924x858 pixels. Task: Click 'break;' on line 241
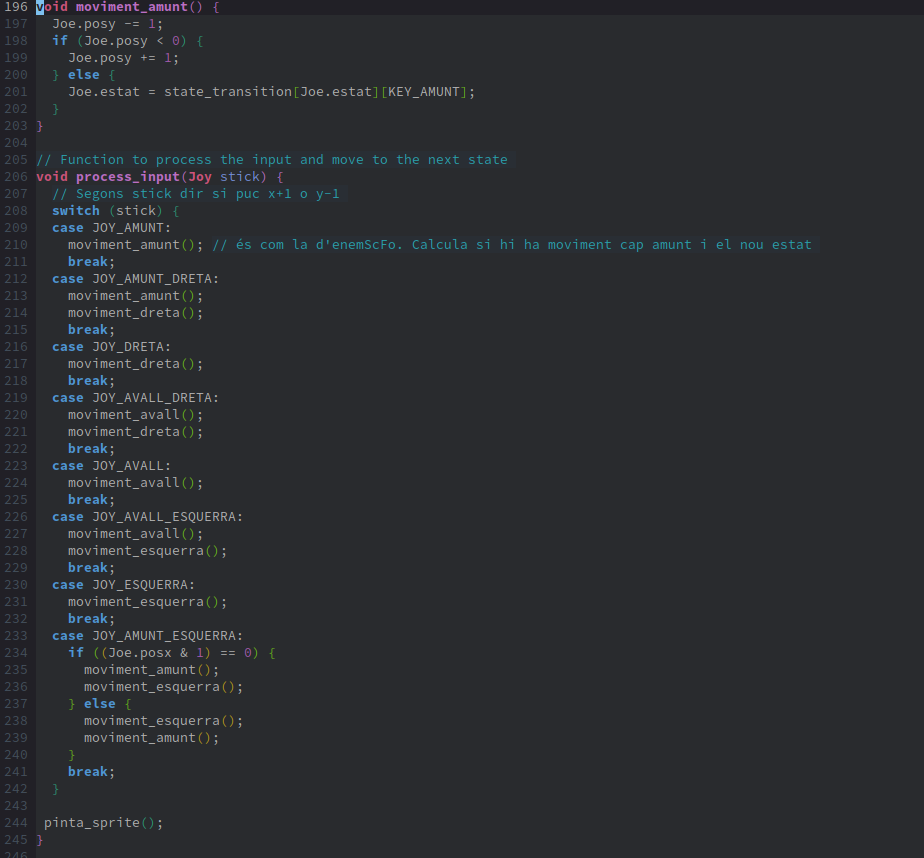click(91, 773)
